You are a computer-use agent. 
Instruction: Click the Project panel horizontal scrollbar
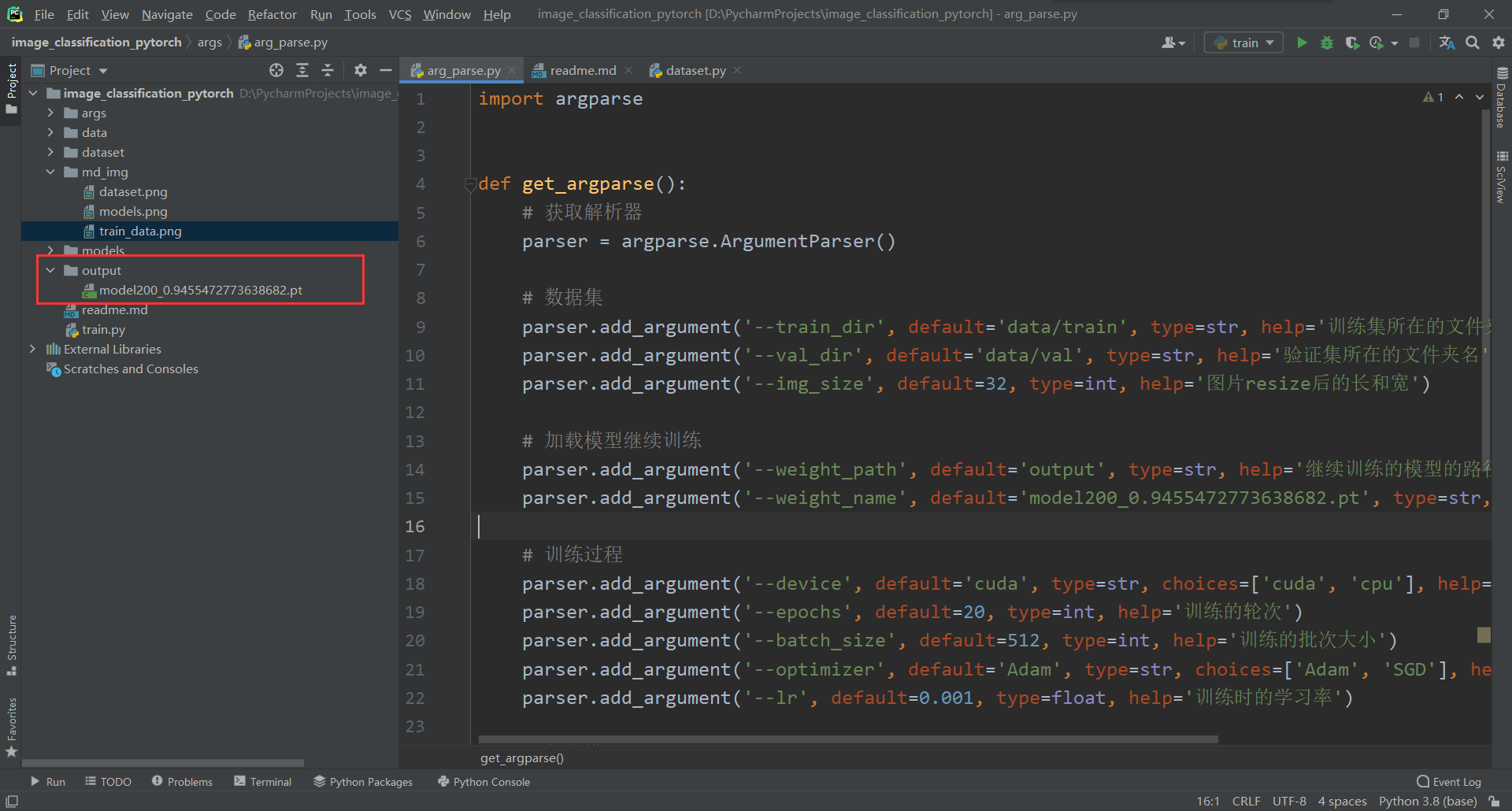163,763
